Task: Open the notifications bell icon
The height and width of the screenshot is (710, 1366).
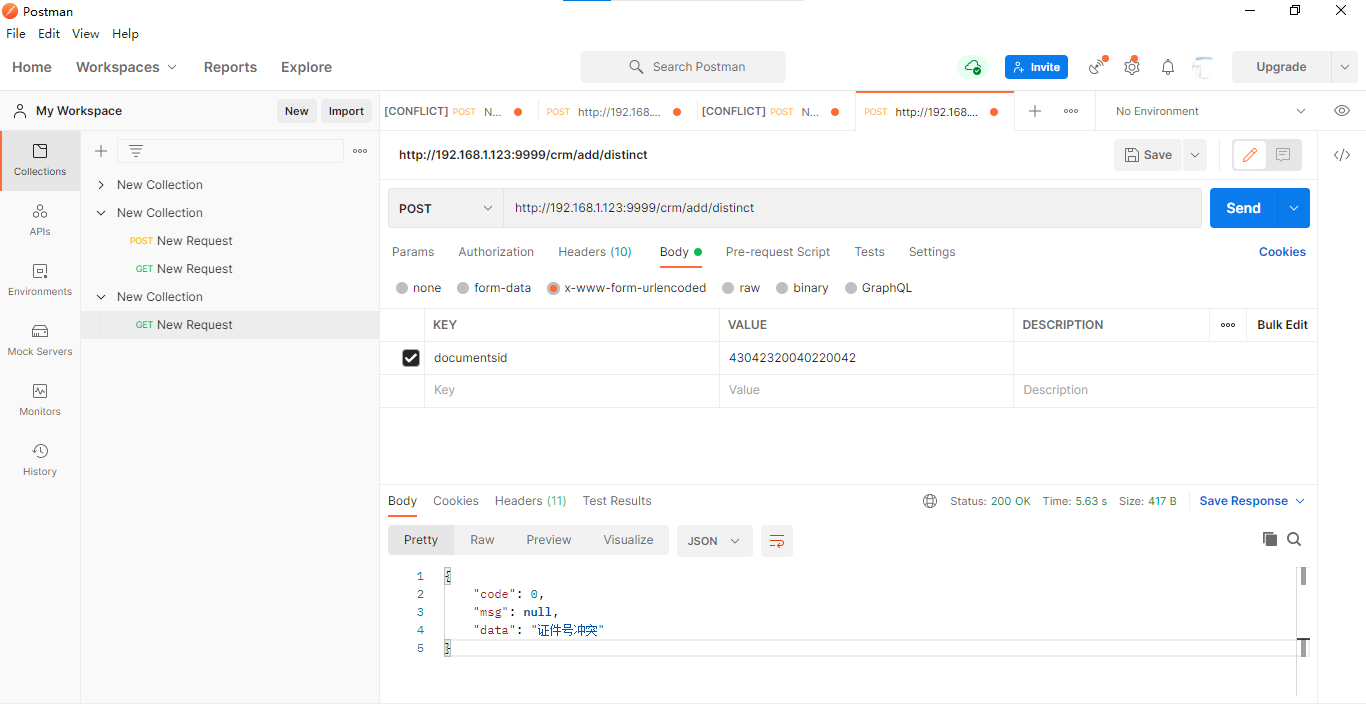Action: coord(1168,67)
